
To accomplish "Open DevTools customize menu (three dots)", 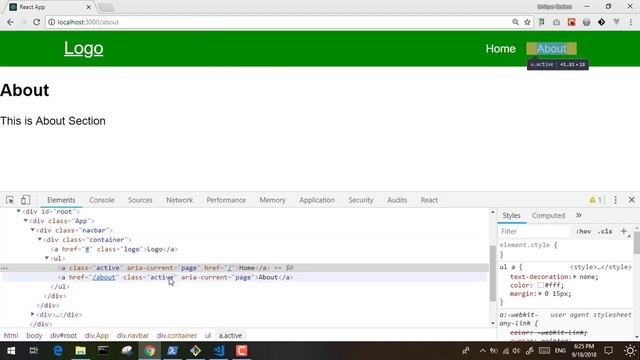I will tap(616, 200).
